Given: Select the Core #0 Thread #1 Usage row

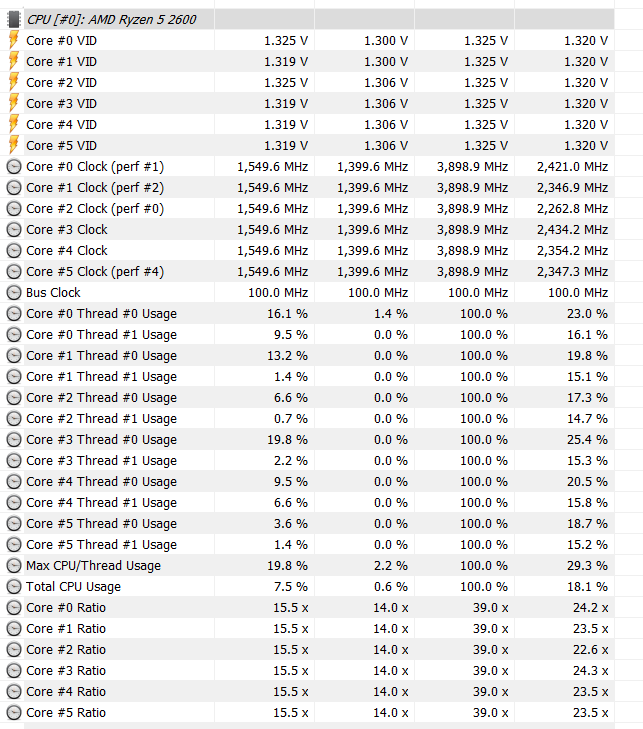Looking at the screenshot, I should click(307, 334).
